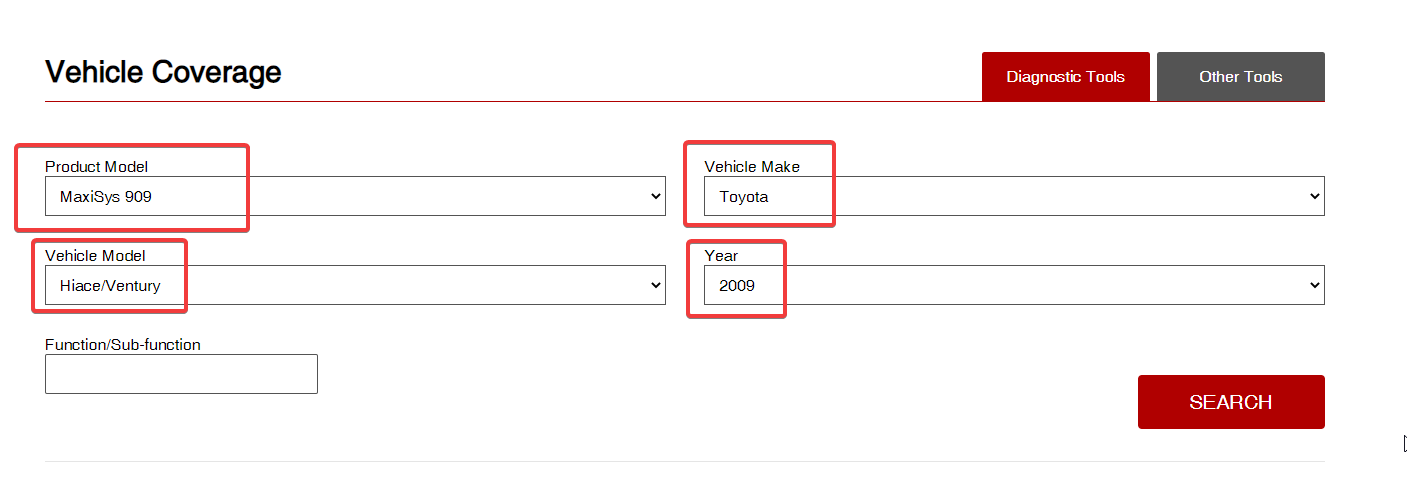Click the Toyota selected make value
Viewport: 1407px width, 489px height.
[744, 197]
